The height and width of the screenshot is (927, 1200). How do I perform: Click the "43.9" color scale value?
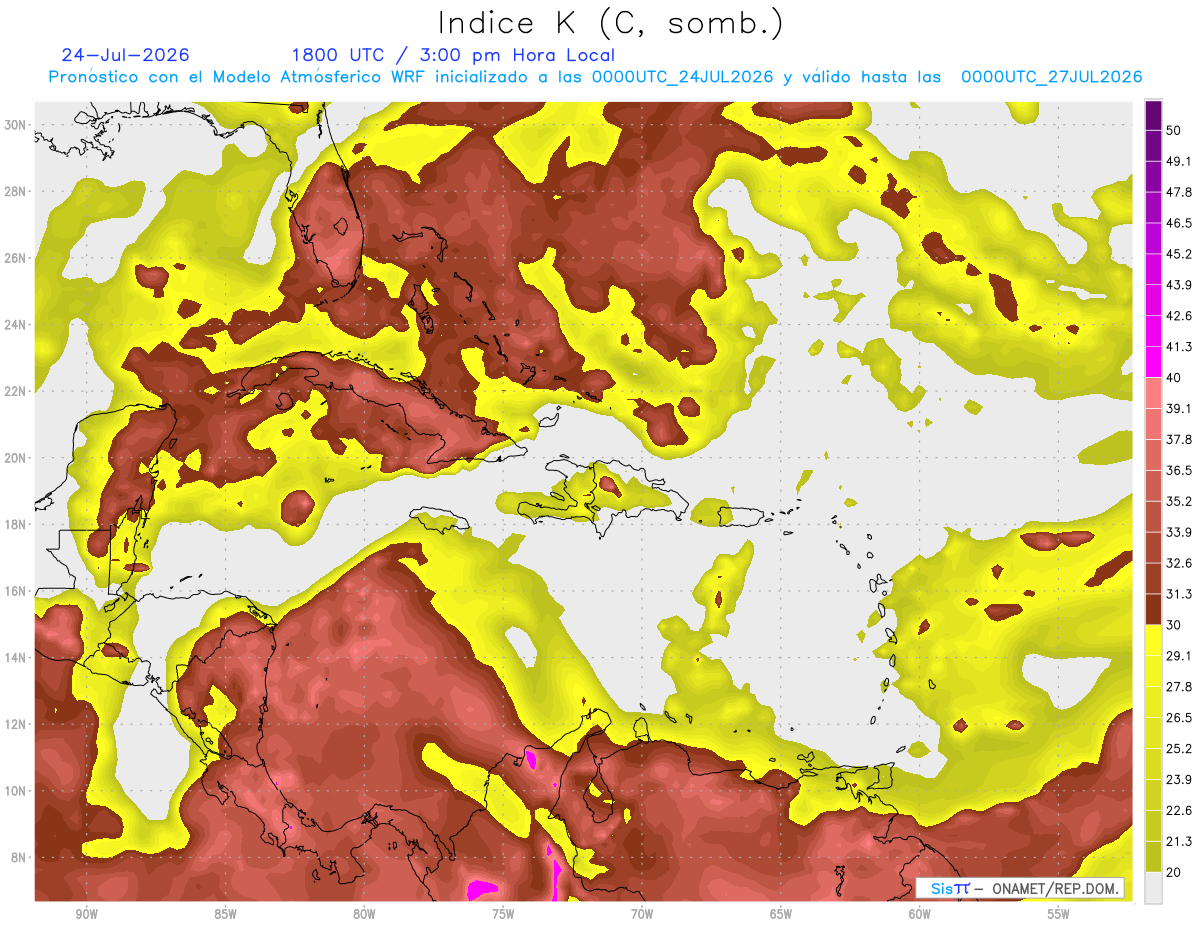[1180, 285]
